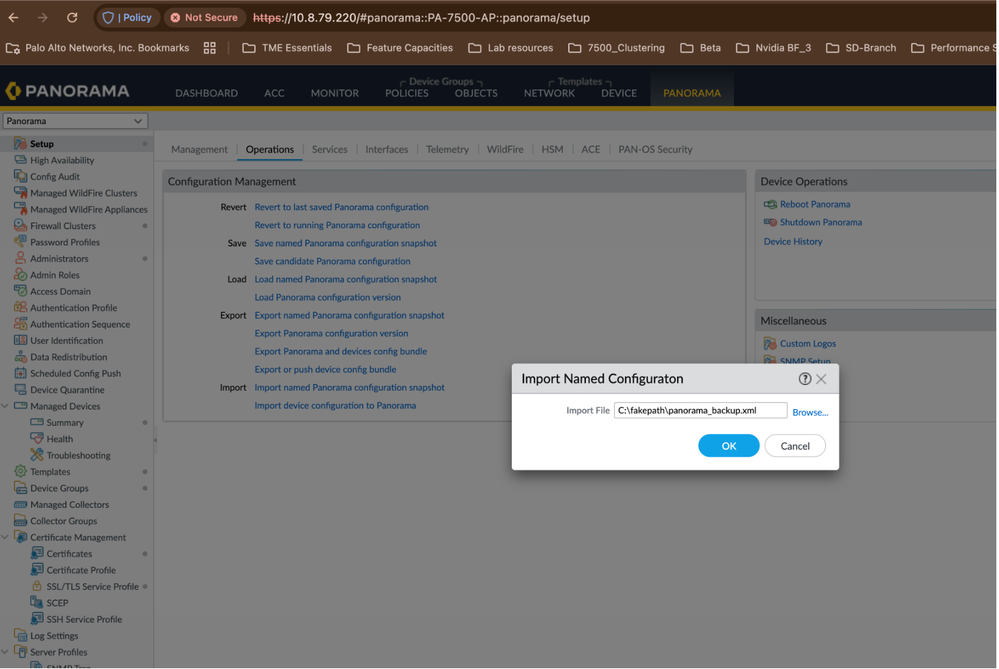Collapse the Server Profiles tree node
Image resolution: width=999 pixels, height=669 pixels.
(x=5, y=652)
